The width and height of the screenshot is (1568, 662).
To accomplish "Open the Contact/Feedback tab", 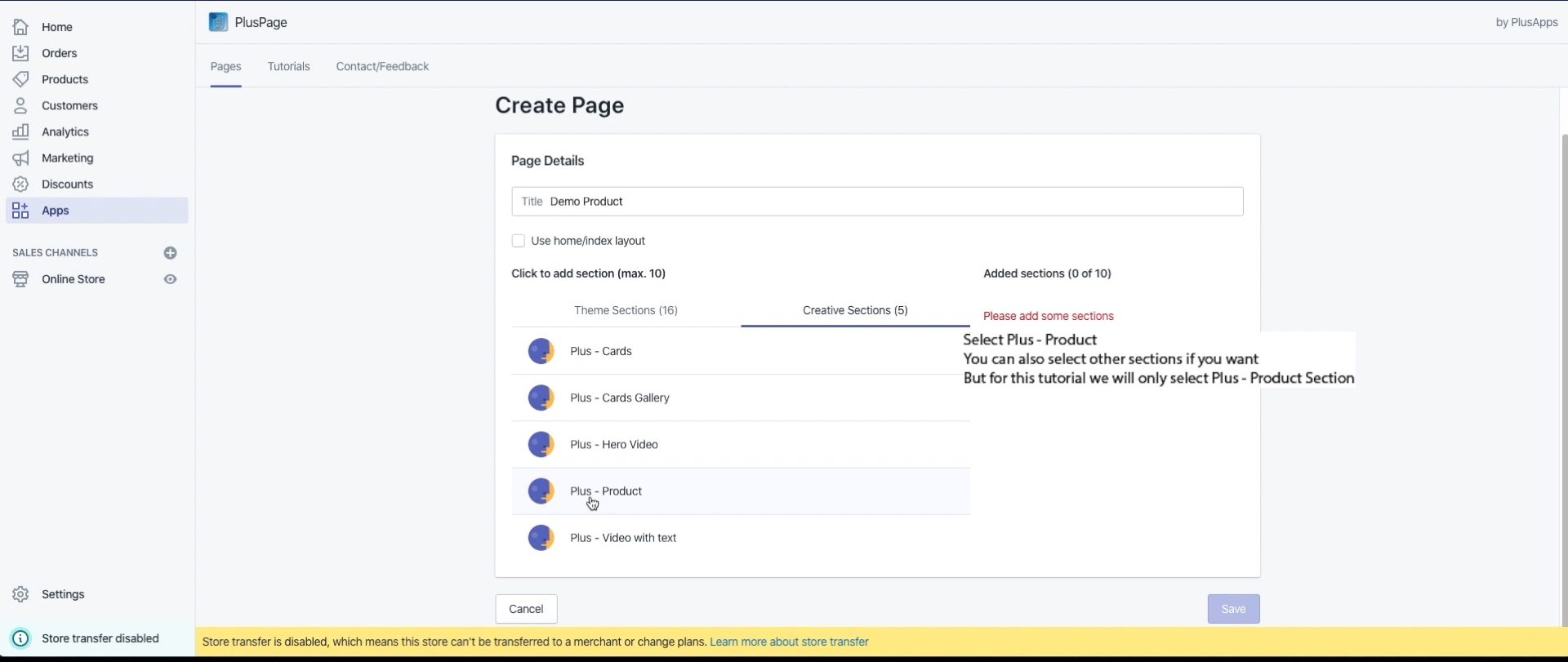I will point(382,66).
